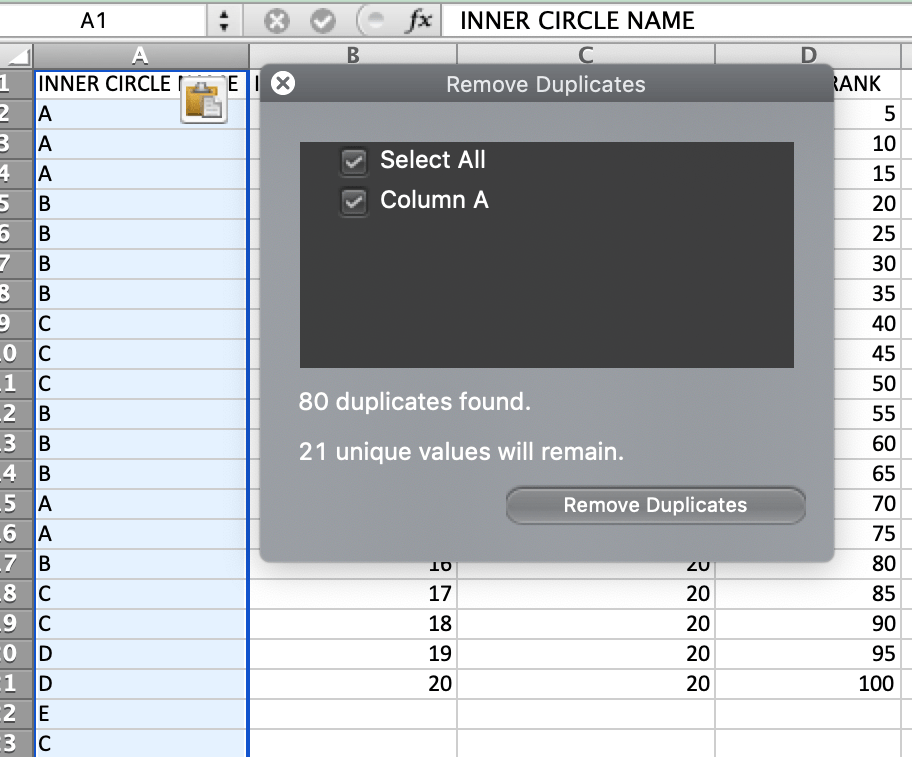This screenshot has width=912, height=757.
Task: Click the select-all corner triangle of the sheet
Action: [18, 56]
